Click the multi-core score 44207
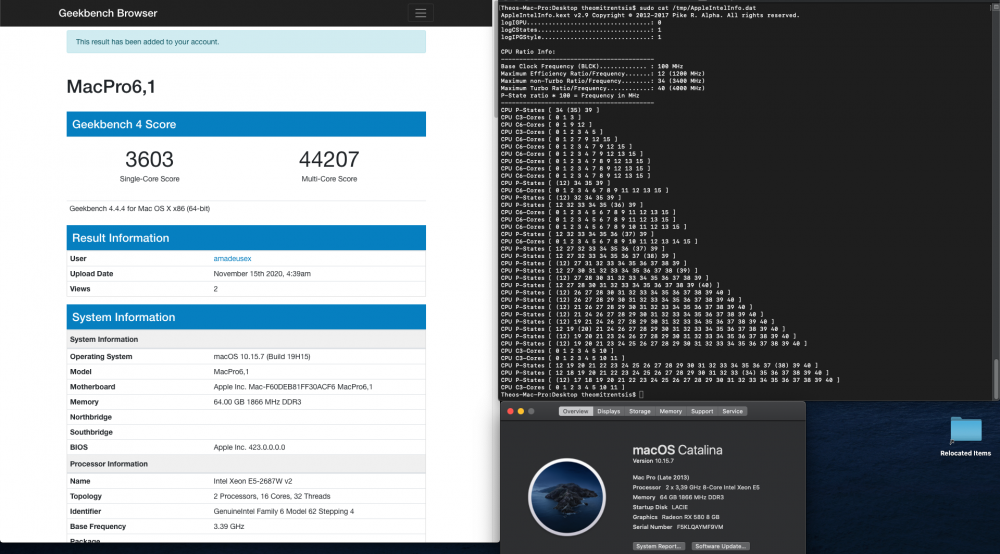1000x554 pixels. coord(329,159)
